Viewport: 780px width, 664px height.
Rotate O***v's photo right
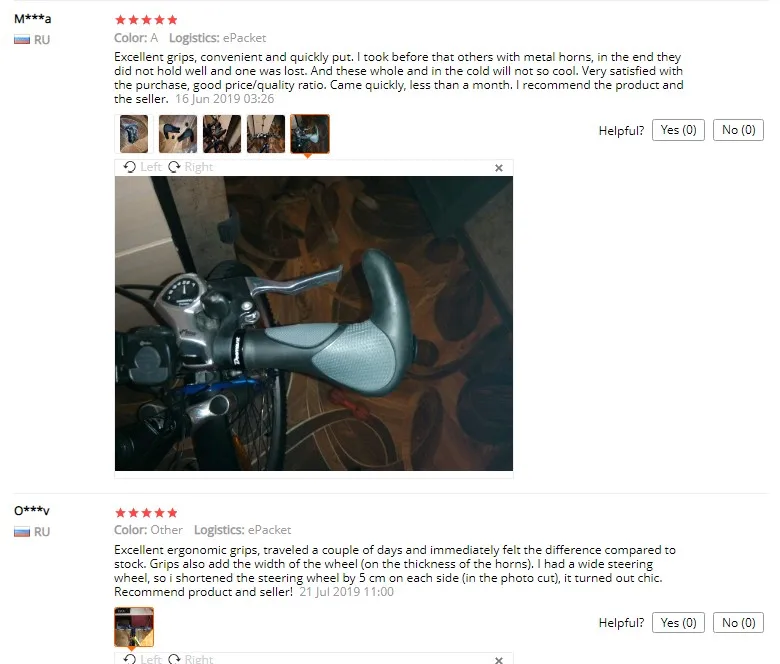[191, 659]
